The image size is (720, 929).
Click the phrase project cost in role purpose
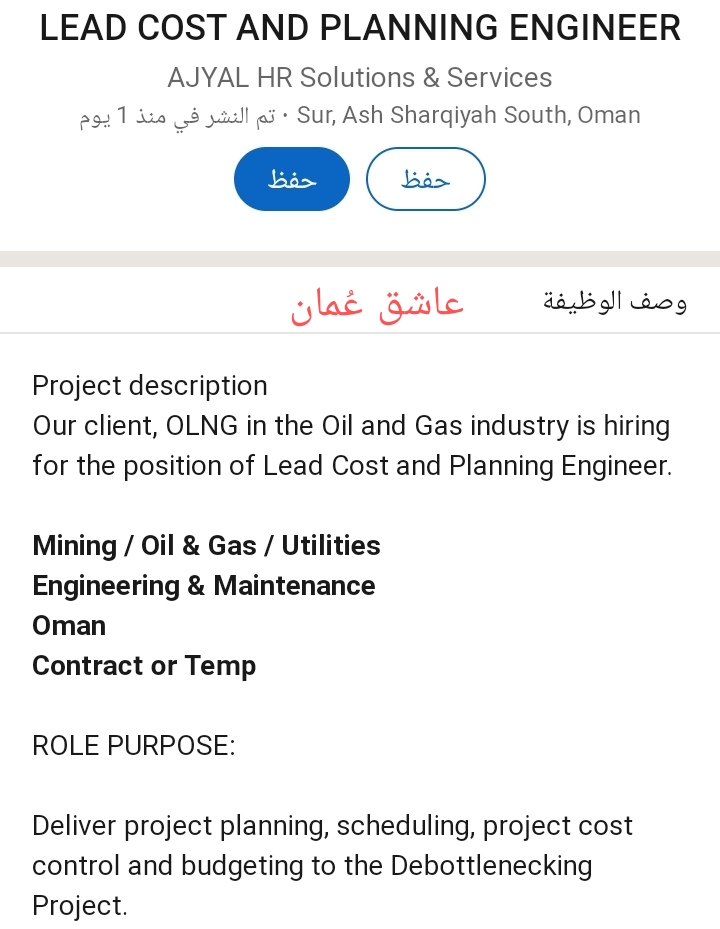tap(557, 826)
